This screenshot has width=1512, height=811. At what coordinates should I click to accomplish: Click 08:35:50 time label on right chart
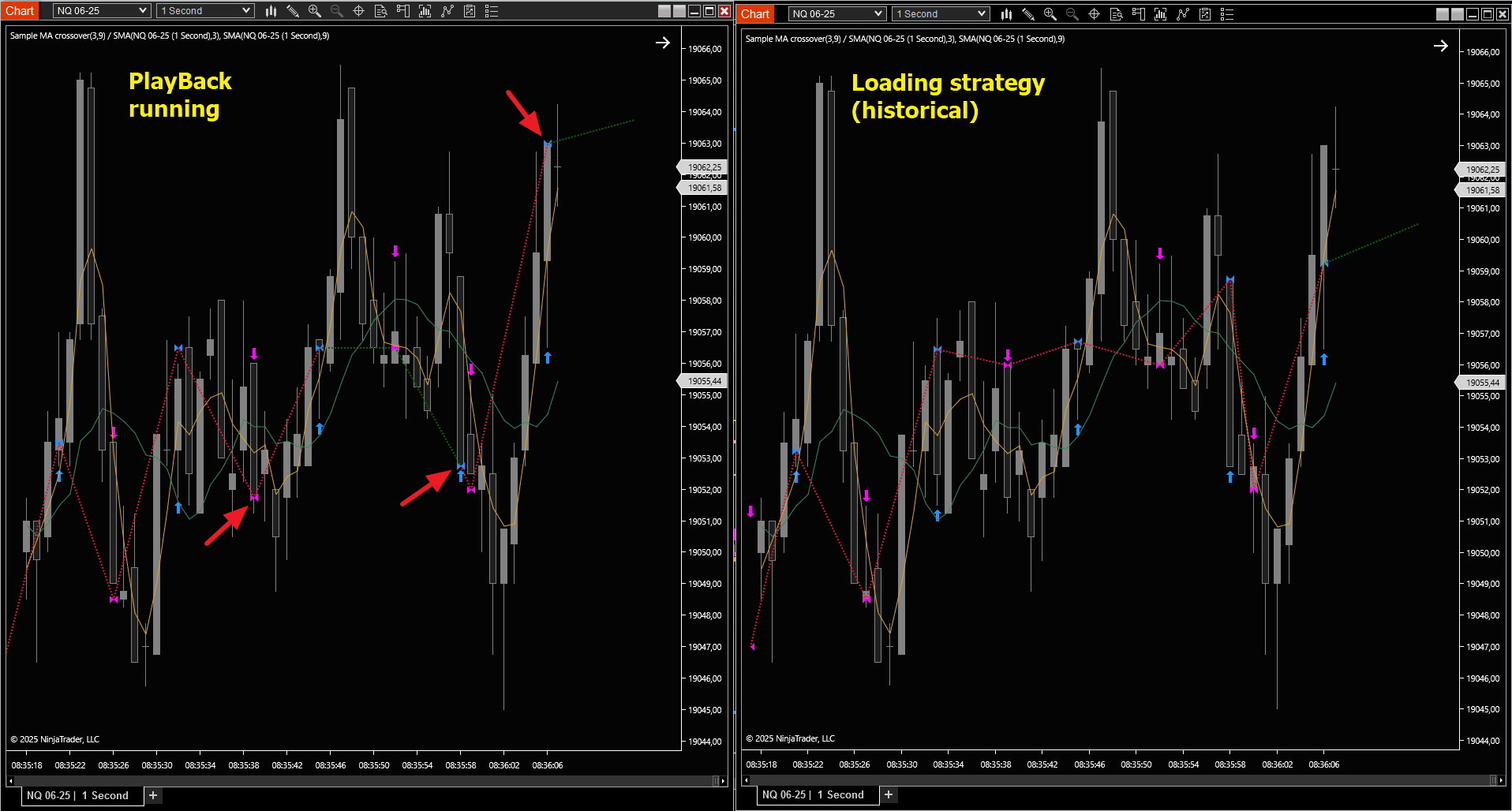coord(1136,764)
